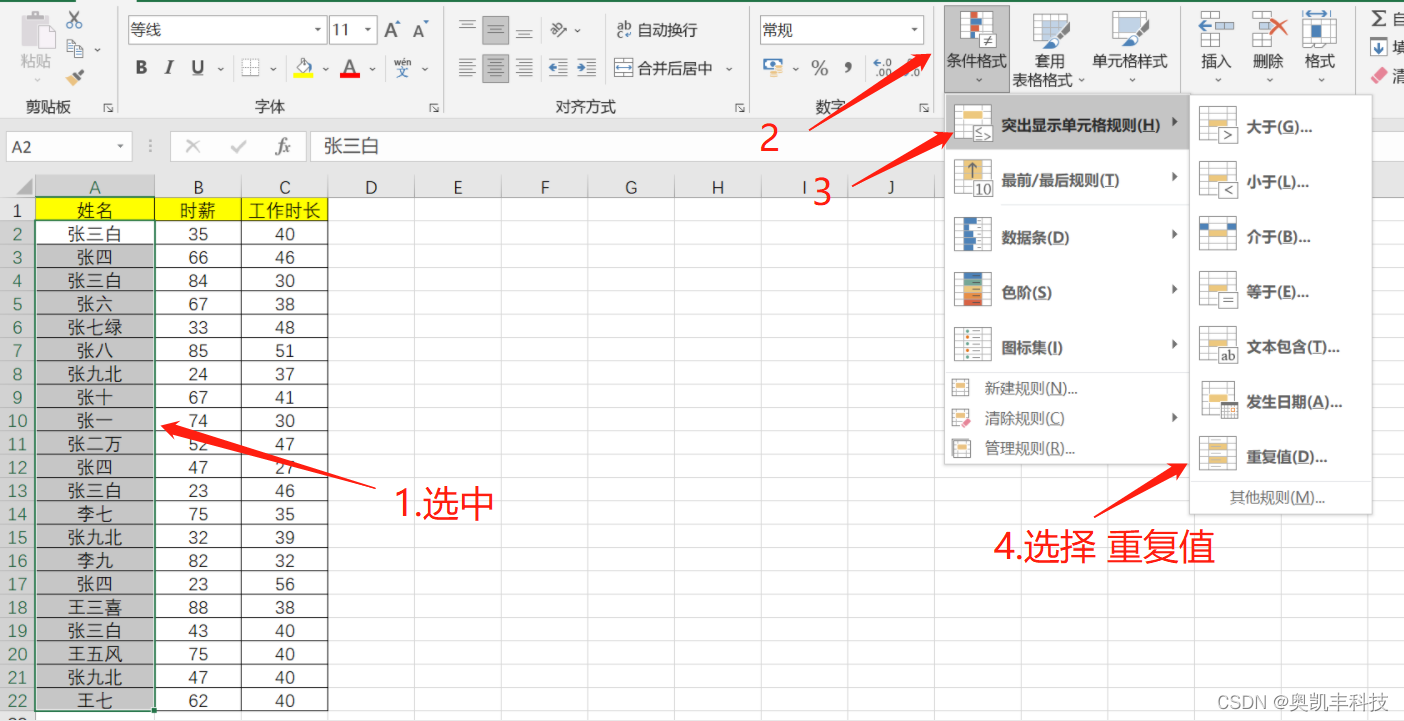
Task: Open the underline style dropdown arrow
Action: point(220,69)
